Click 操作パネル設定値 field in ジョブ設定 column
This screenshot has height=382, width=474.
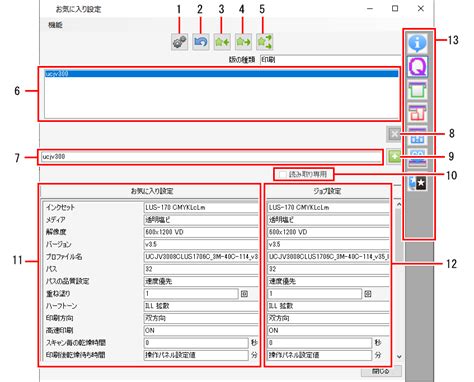tap(319, 355)
